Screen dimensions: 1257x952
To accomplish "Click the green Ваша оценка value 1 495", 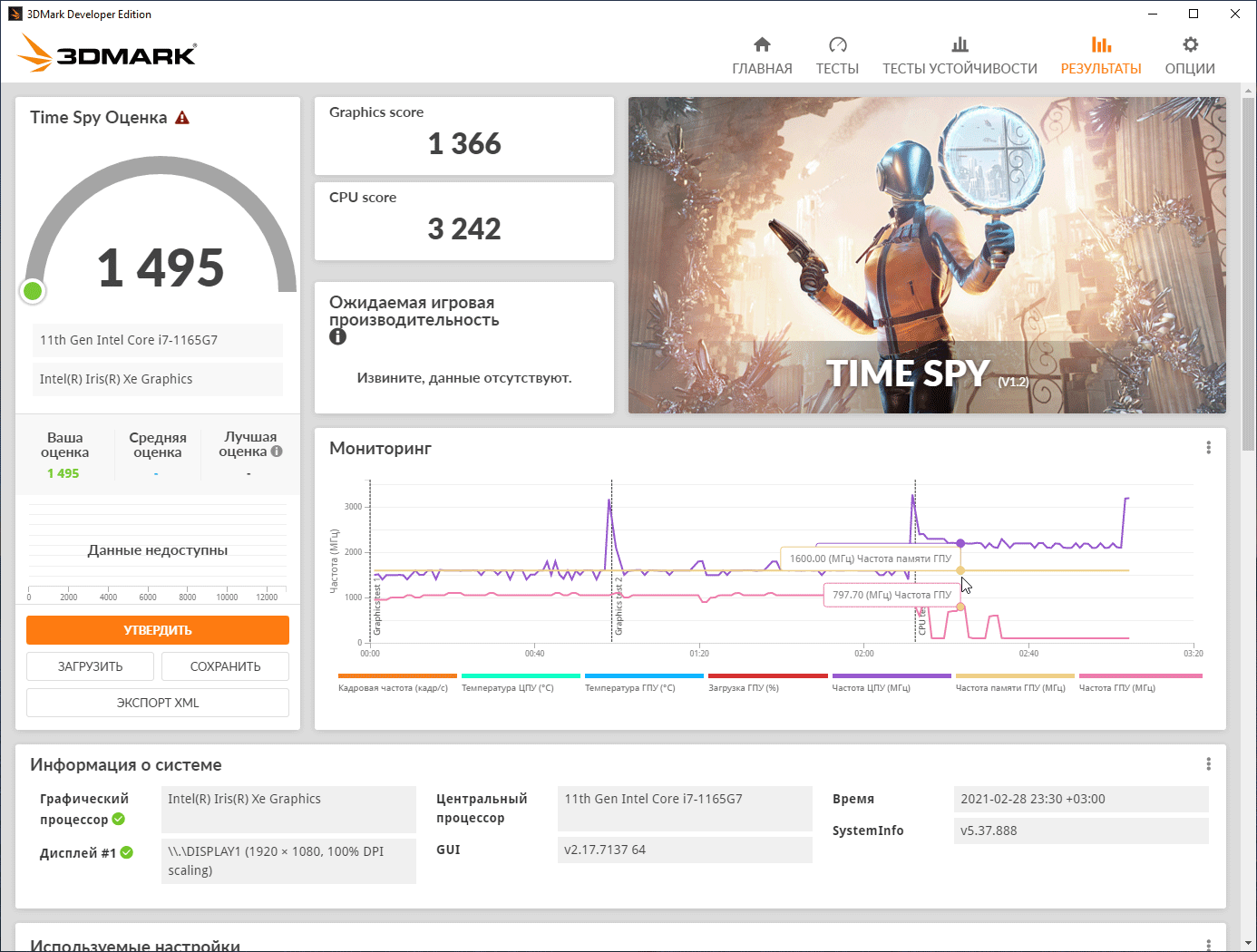I will (63, 473).
